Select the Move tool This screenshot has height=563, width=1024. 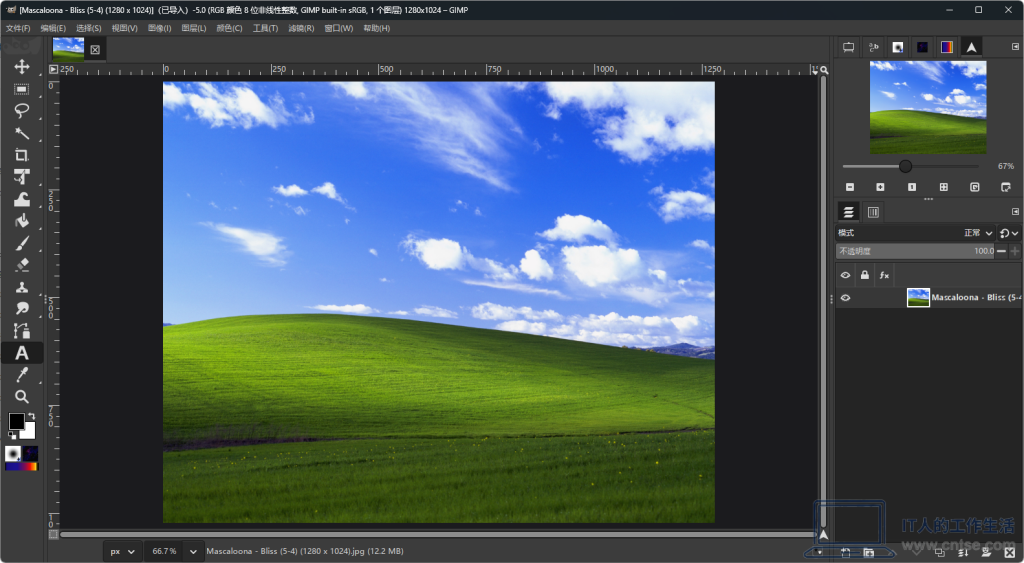[x=22, y=67]
